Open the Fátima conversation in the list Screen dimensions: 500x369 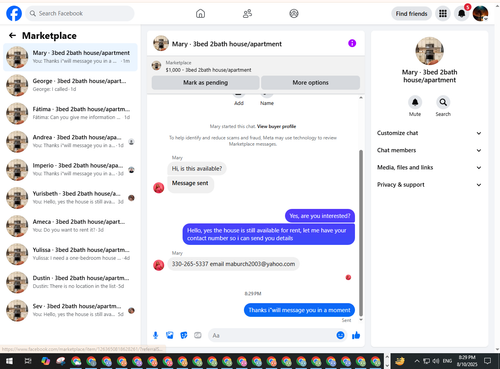click(70, 113)
